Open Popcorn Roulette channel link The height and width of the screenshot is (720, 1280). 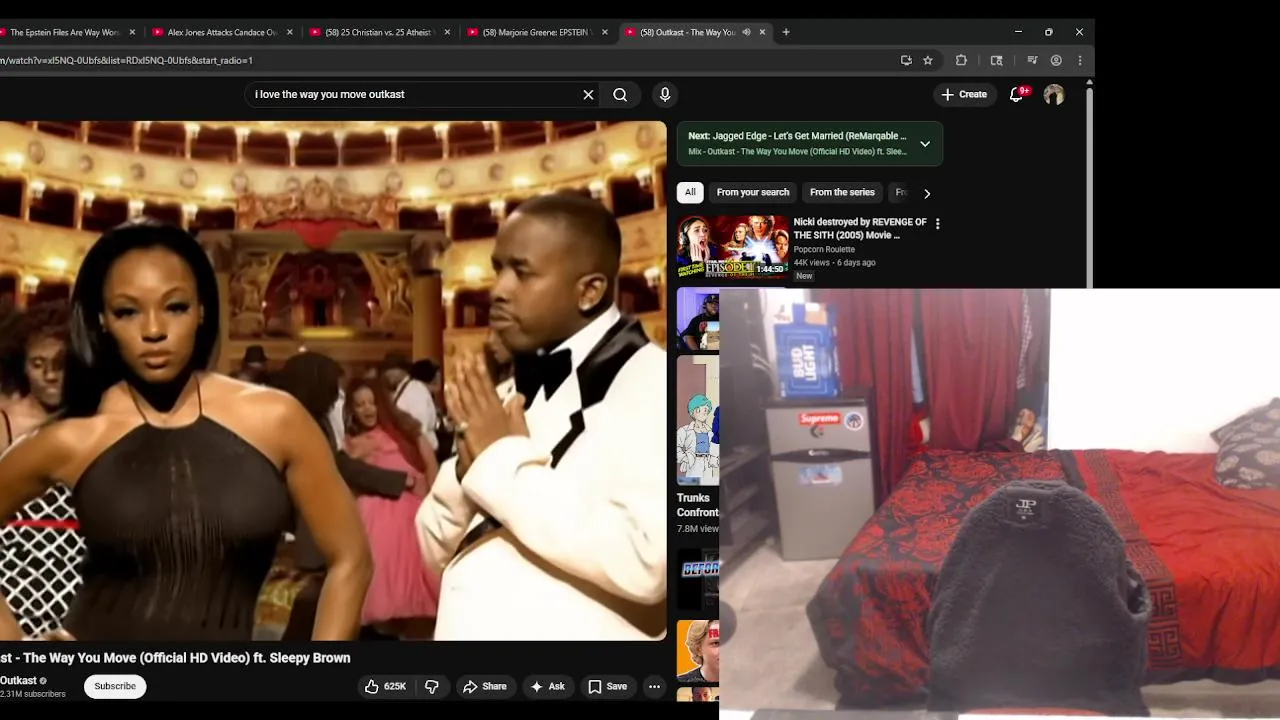(x=824, y=249)
